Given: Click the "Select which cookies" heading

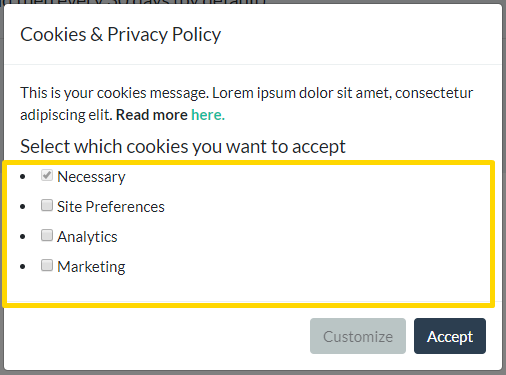Looking at the screenshot, I should click(x=183, y=147).
